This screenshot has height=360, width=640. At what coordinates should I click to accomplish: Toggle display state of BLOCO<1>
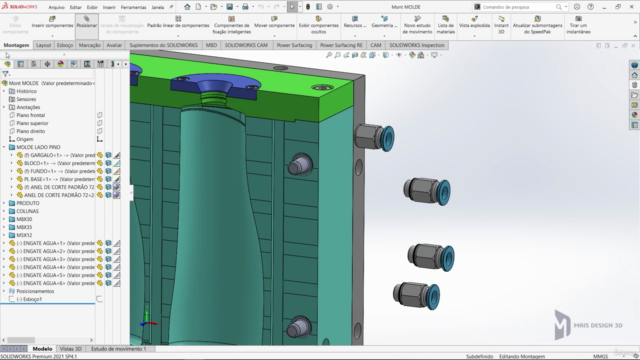tap(108, 163)
